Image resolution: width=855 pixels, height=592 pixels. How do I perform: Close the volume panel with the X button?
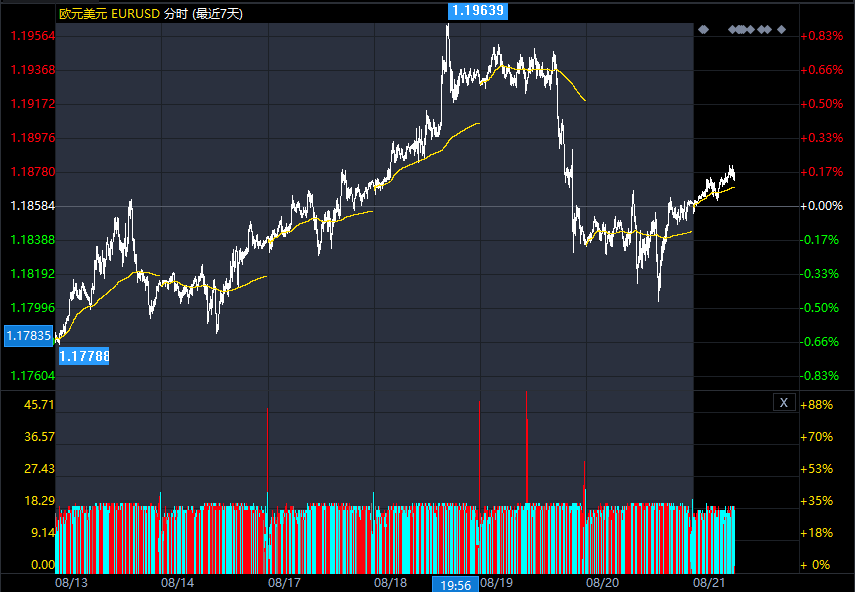784,402
